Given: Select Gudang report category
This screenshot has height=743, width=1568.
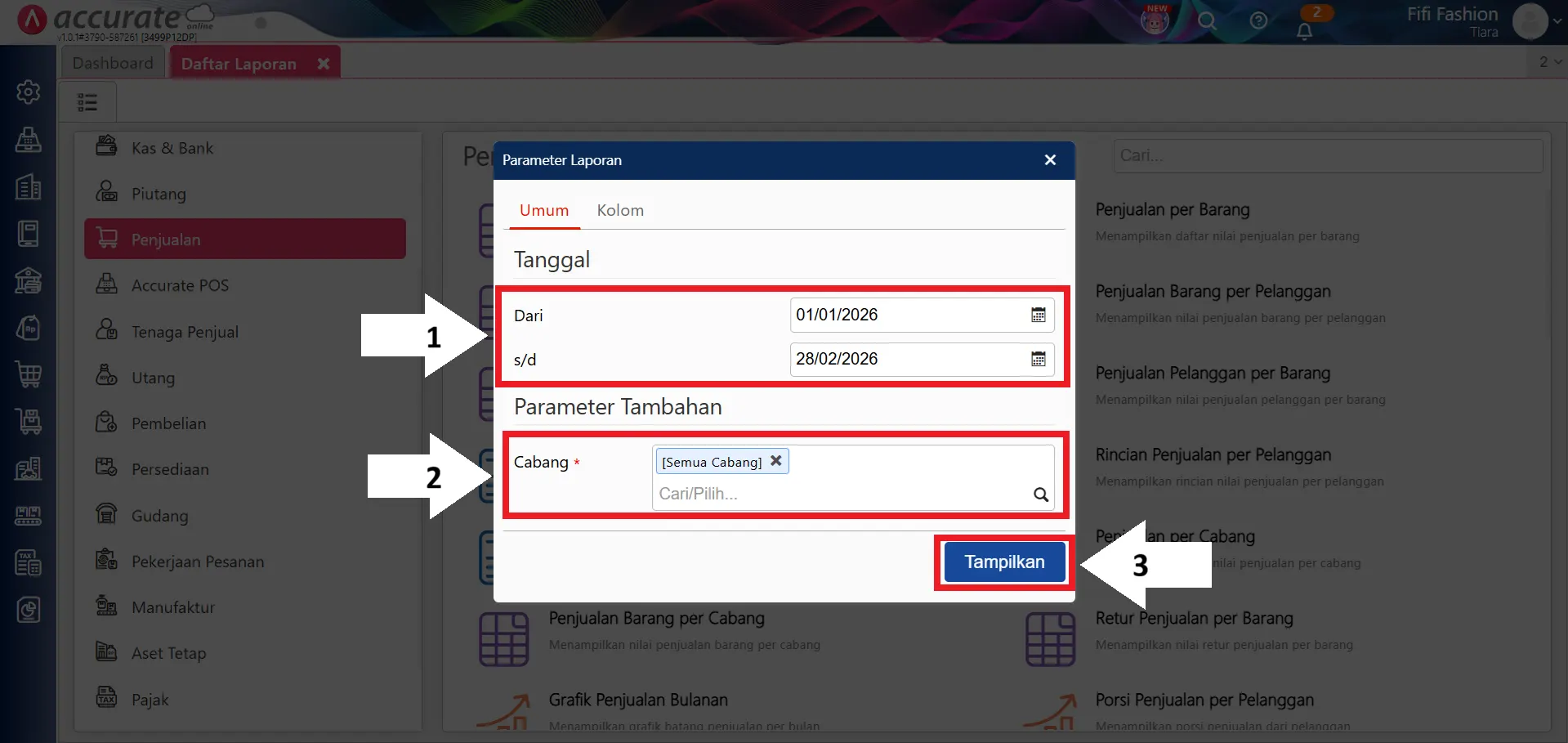Looking at the screenshot, I should (x=245, y=516).
